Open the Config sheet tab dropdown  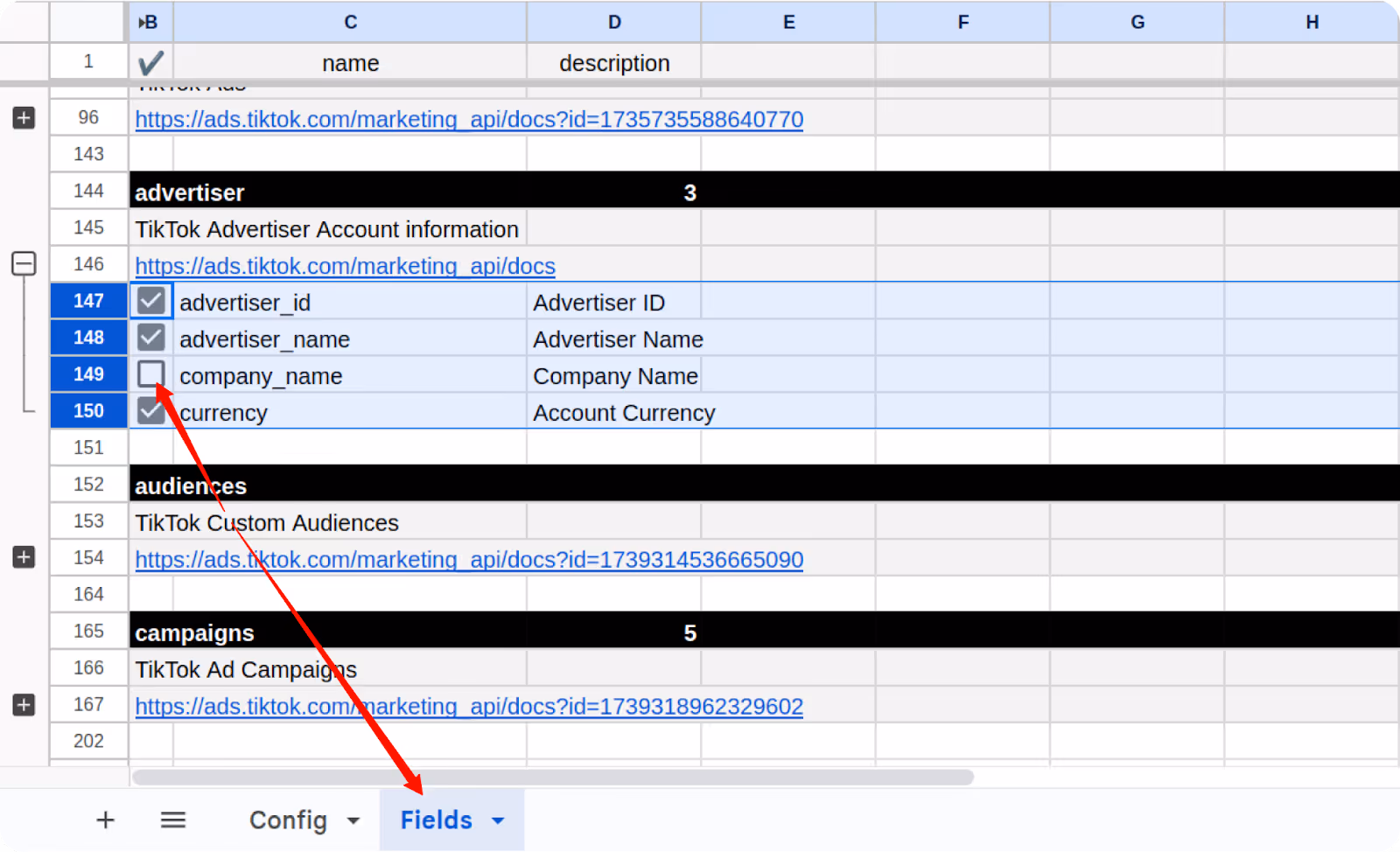click(x=353, y=820)
